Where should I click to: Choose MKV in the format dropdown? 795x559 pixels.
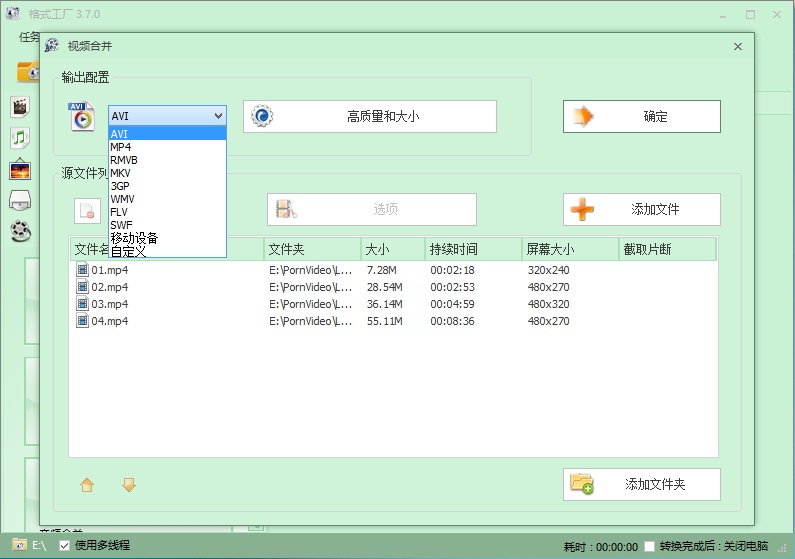click(121, 173)
